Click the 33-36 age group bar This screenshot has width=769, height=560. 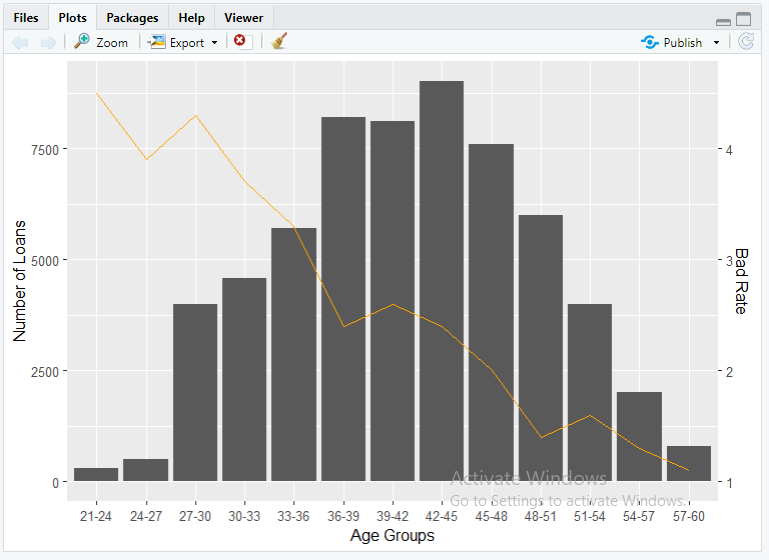294,355
